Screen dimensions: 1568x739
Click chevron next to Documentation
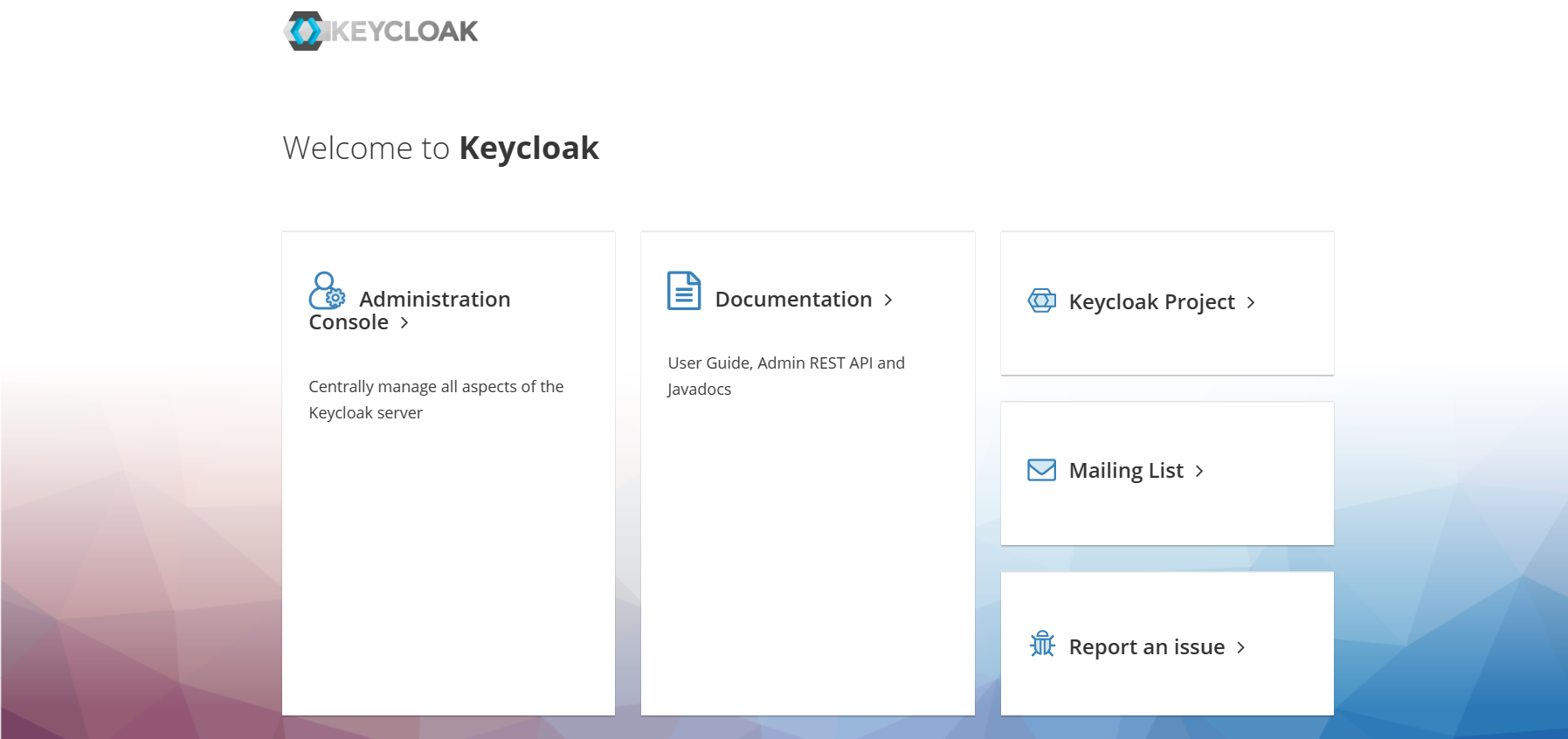pos(888,300)
